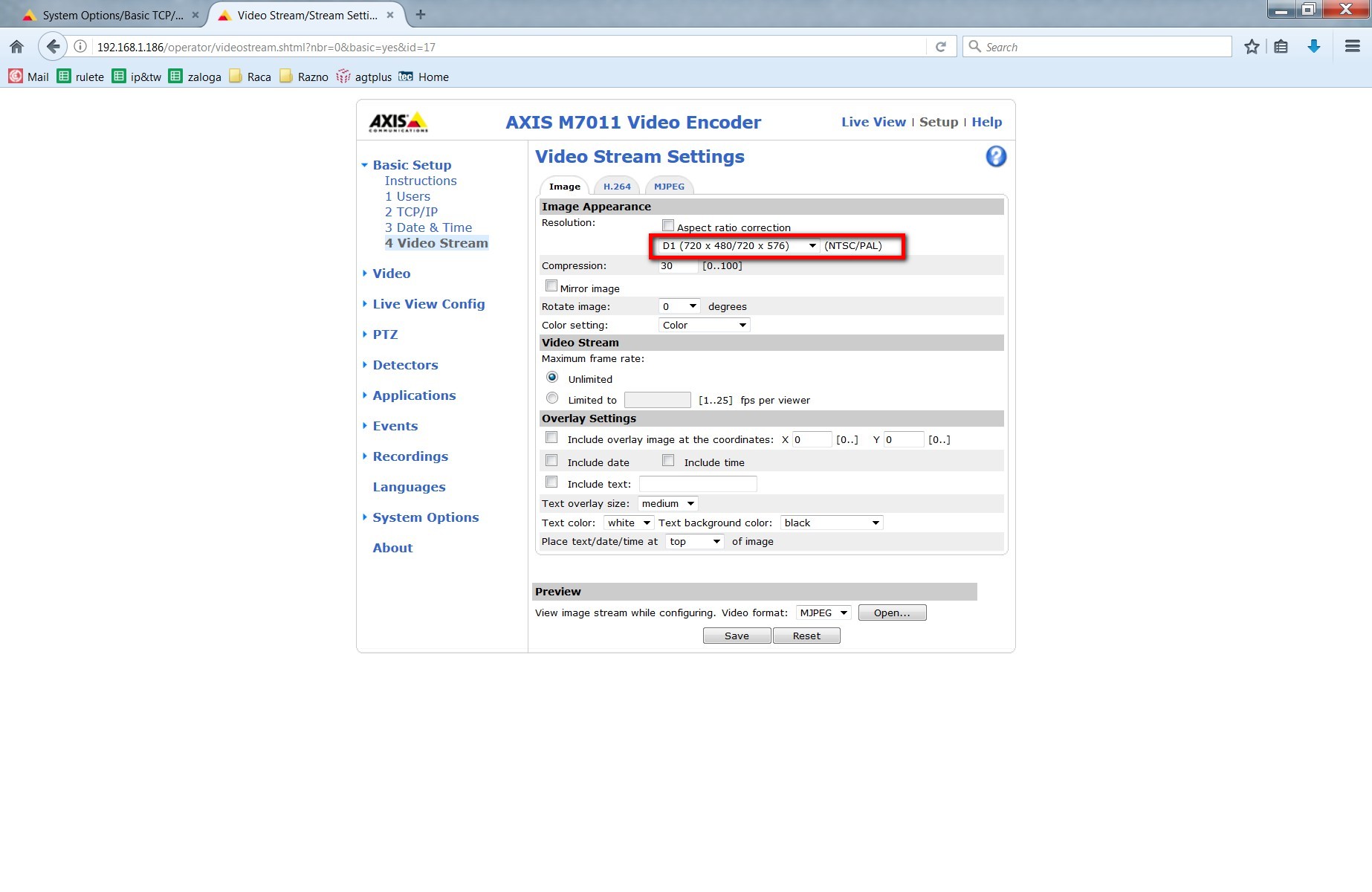Collapse the Basic Setup menu section
This screenshot has height=892, width=1372.
(412, 165)
